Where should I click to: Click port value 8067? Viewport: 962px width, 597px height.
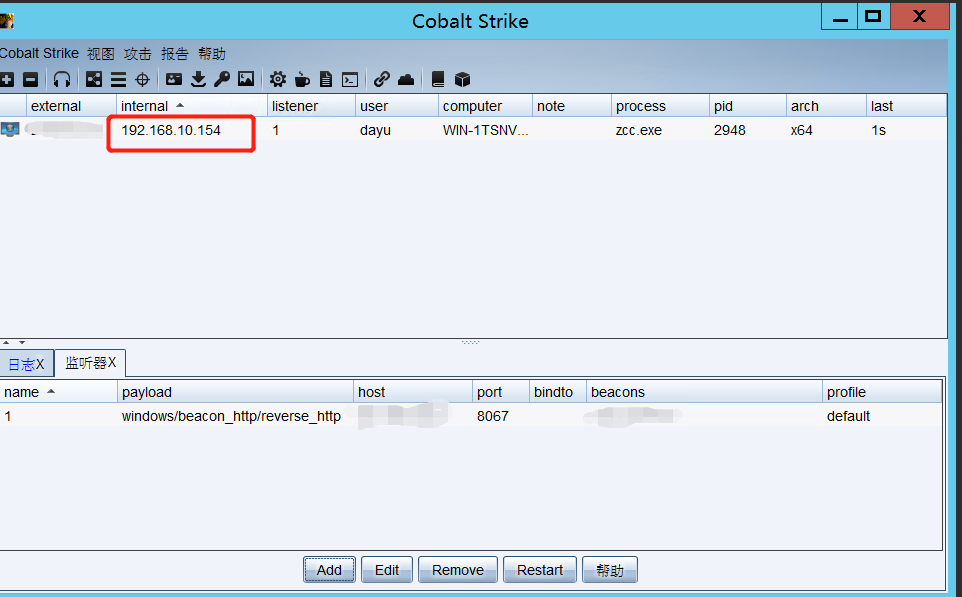click(x=493, y=416)
